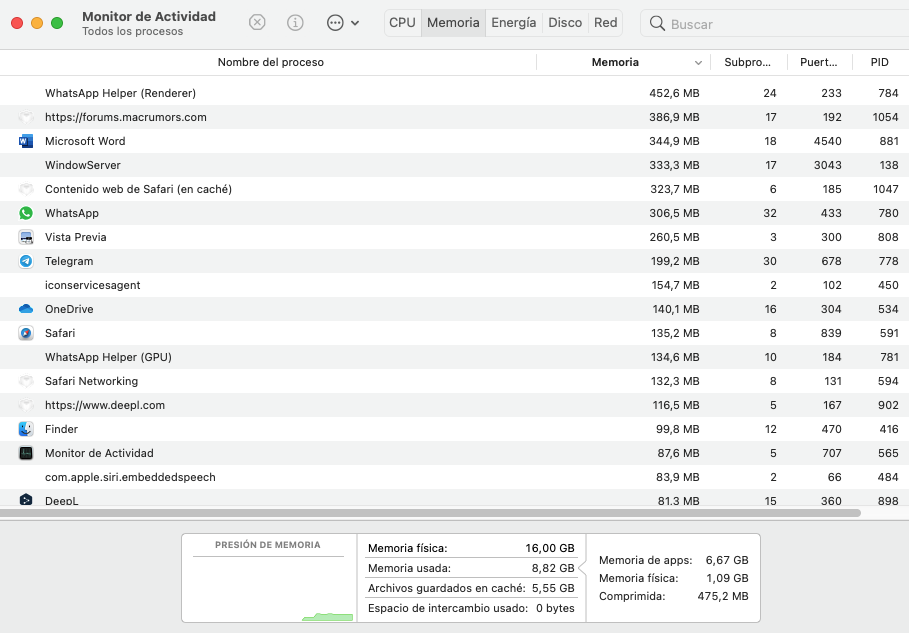Viewport: 909px width, 633px height.
Task: Open the Disco tab
Action: (565, 23)
